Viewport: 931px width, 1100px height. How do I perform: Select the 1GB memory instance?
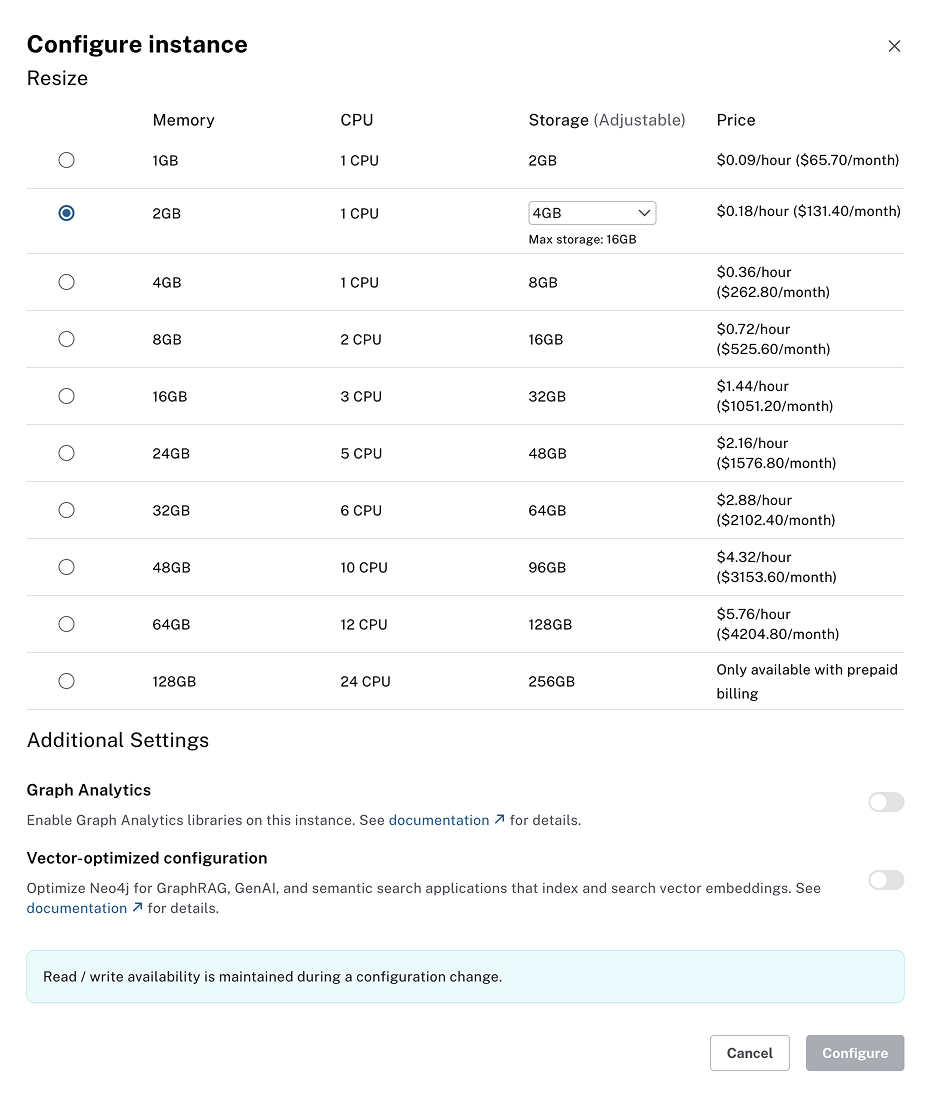66,159
